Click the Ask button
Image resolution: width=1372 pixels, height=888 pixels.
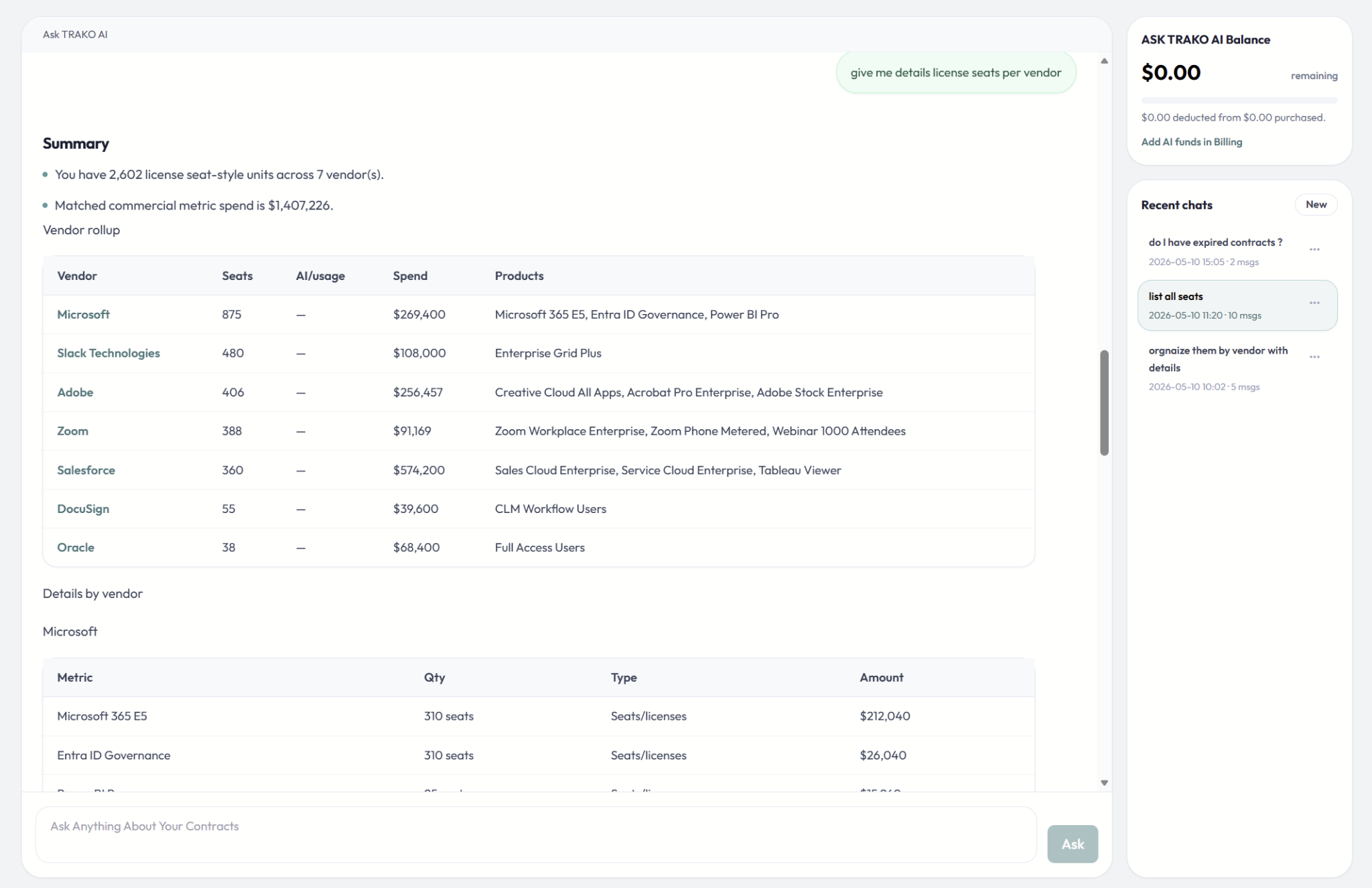[x=1073, y=844]
